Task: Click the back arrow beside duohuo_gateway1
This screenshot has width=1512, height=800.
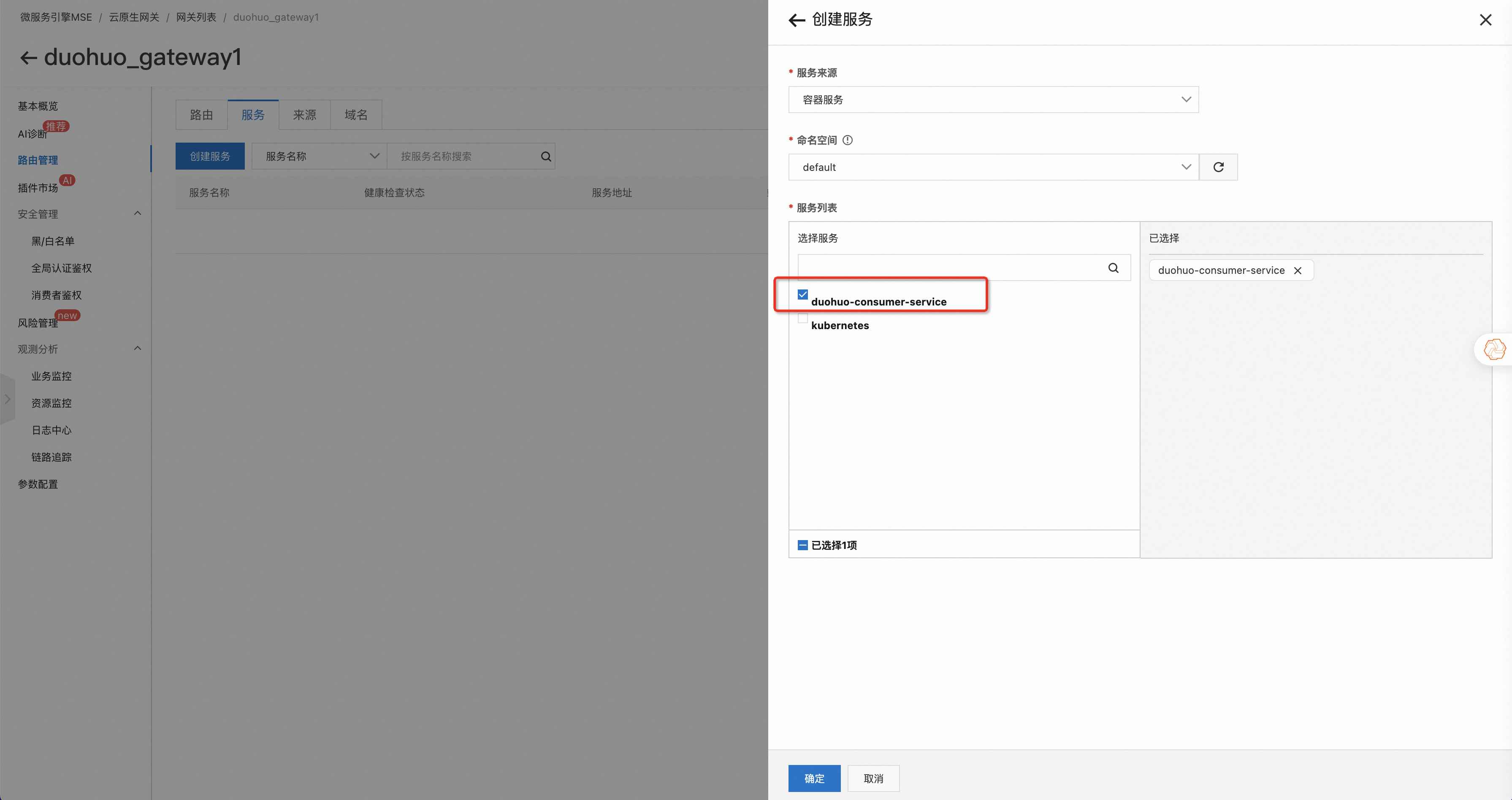Action: (x=28, y=57)
